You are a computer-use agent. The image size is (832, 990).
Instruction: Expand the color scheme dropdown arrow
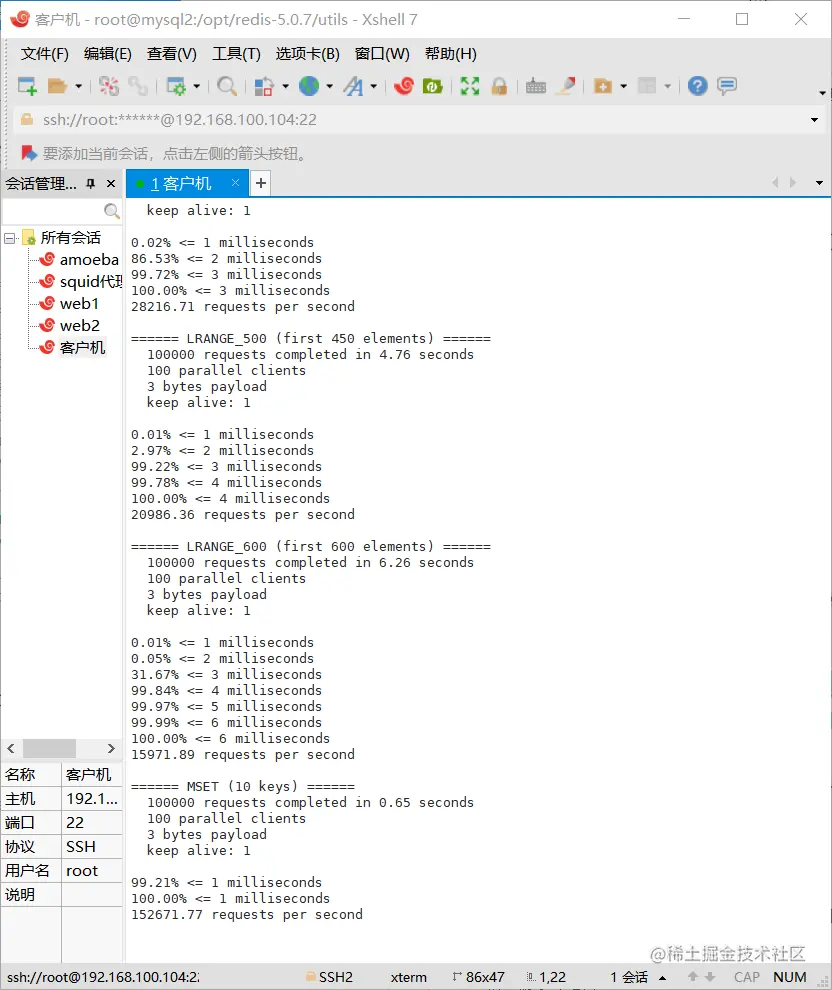click(x=285, y=86)
